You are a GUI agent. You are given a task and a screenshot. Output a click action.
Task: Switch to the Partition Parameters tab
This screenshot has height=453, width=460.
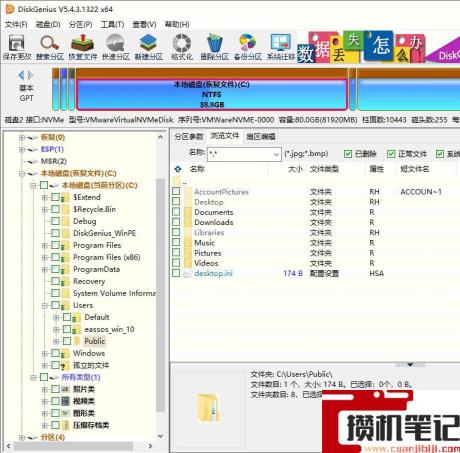tap(189, 136)
